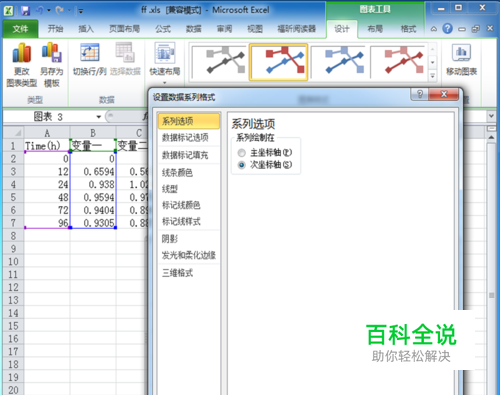Click the Undo icon in Quick Access Toolbar
This screenshot has width=500, height=395.
40,11
